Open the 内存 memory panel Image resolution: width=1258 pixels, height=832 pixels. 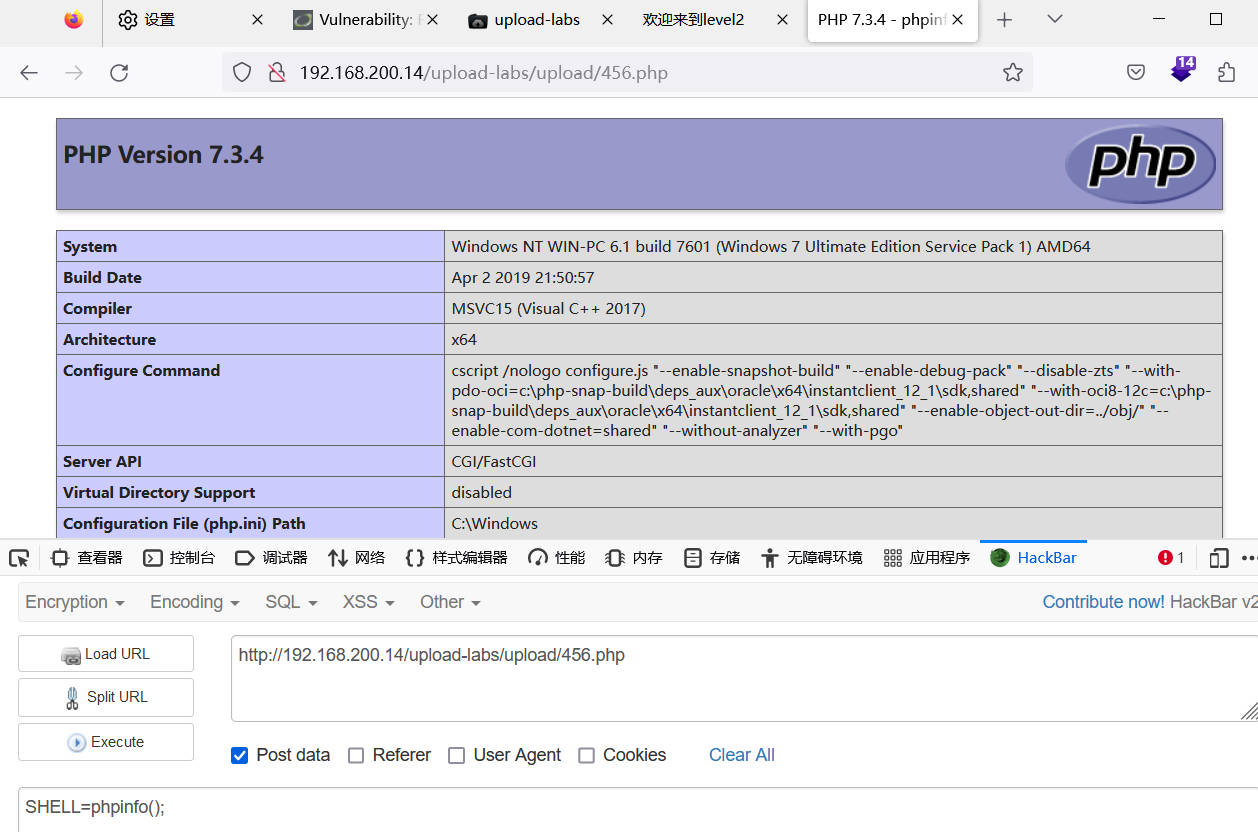(x=634, y=558)
